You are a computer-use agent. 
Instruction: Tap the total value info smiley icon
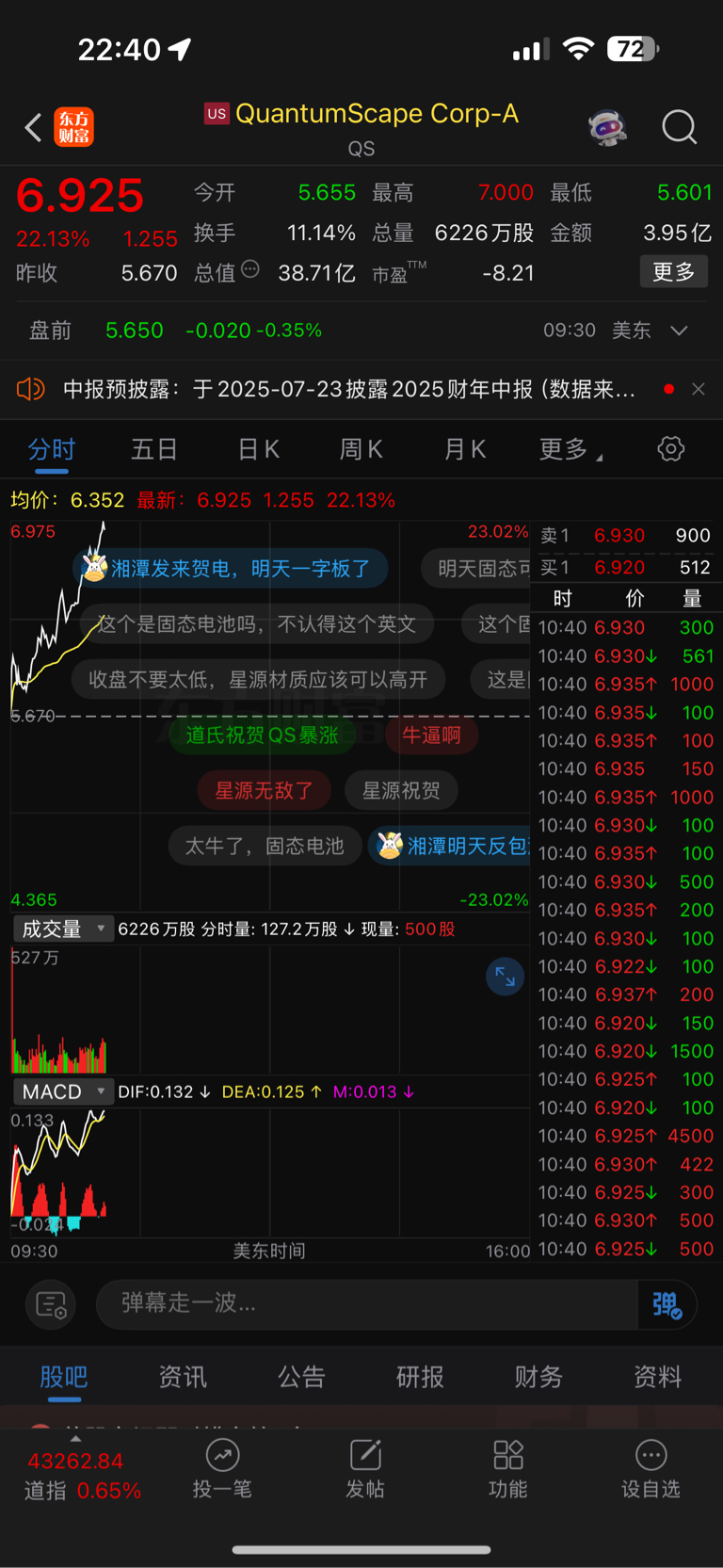pyautogui.click(x=250, y=269)
